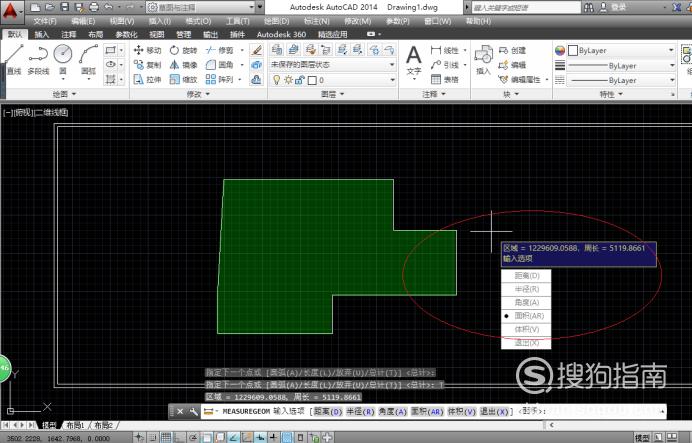Screen dimensions: 692x443
Task: Toggle layer on/off lightbulb icon
Action: pos(277,80)
